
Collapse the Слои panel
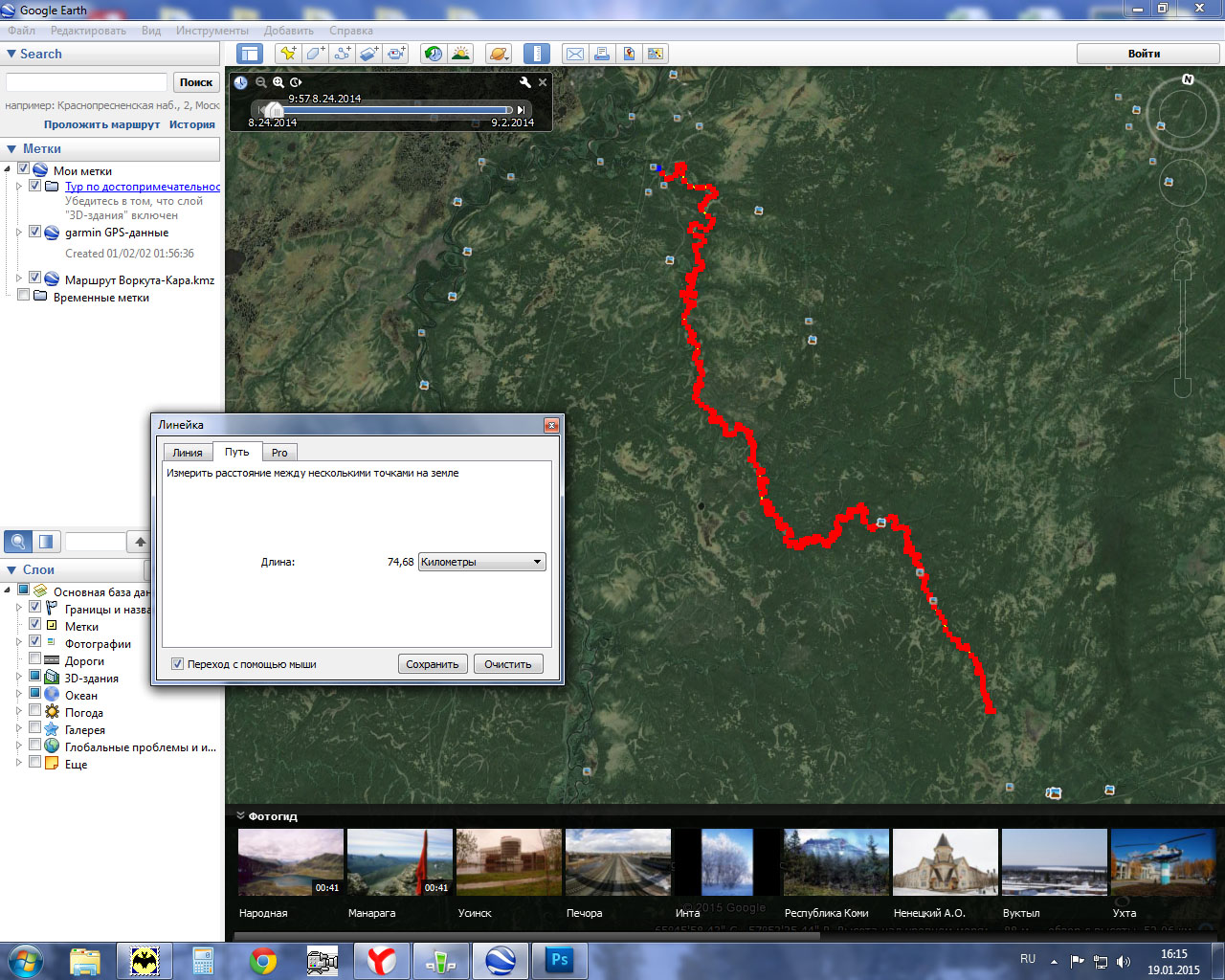click(x=11, y=569)
